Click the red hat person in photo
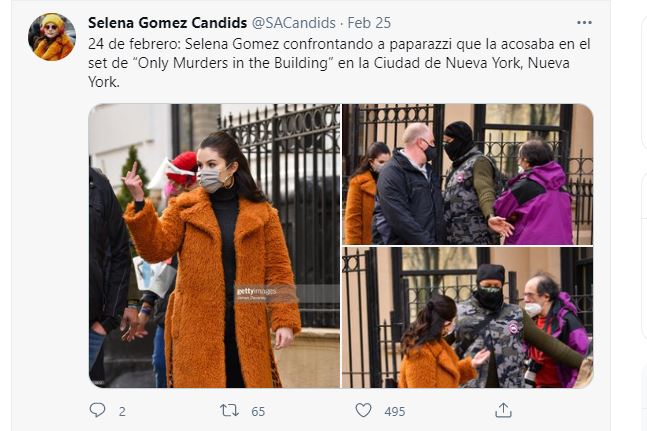The height and width of the screenshot is (431, 647). [181, 172]
